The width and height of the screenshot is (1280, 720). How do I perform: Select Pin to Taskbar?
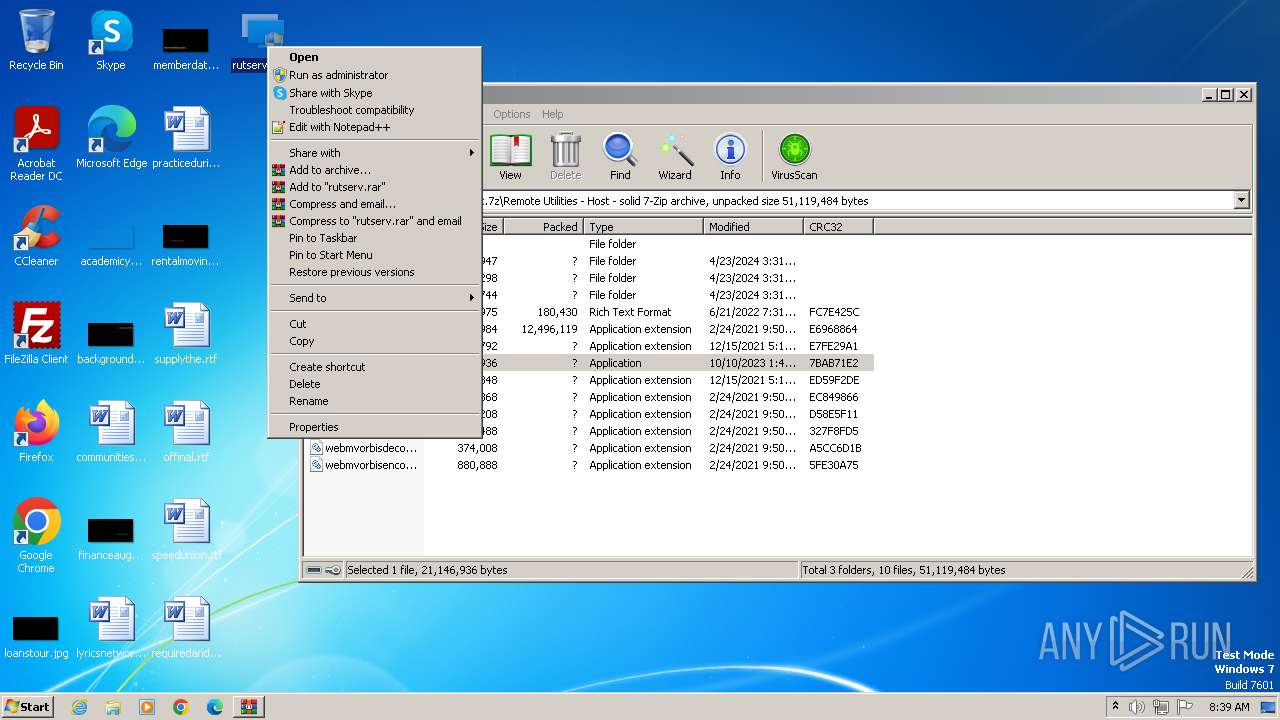375,238
